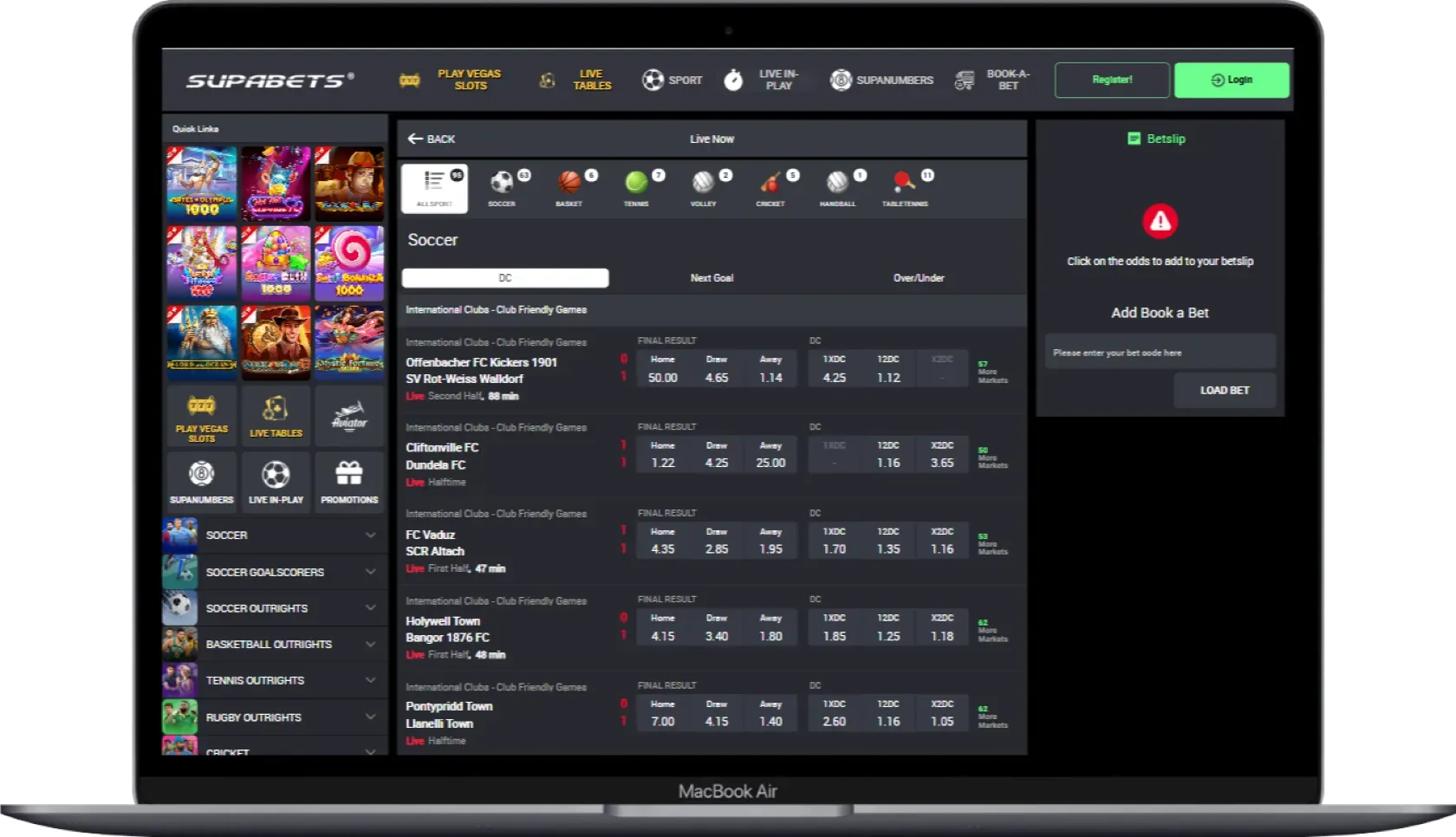This screenshot has height=837, width=1456.
Task: Open Play Vegas Slots in top navigation
Action: 452,80
